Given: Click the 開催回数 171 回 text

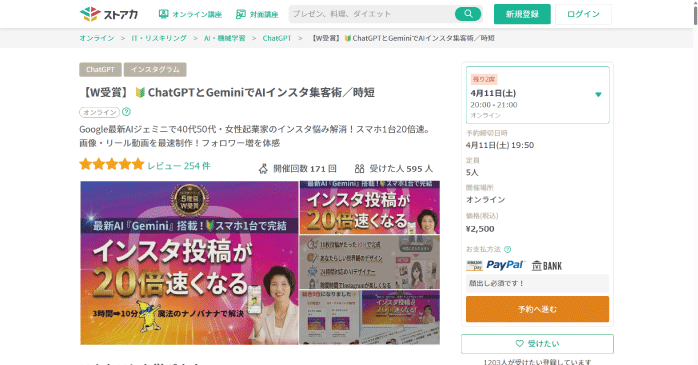Looking at the screenshot, I should point(304,169).
